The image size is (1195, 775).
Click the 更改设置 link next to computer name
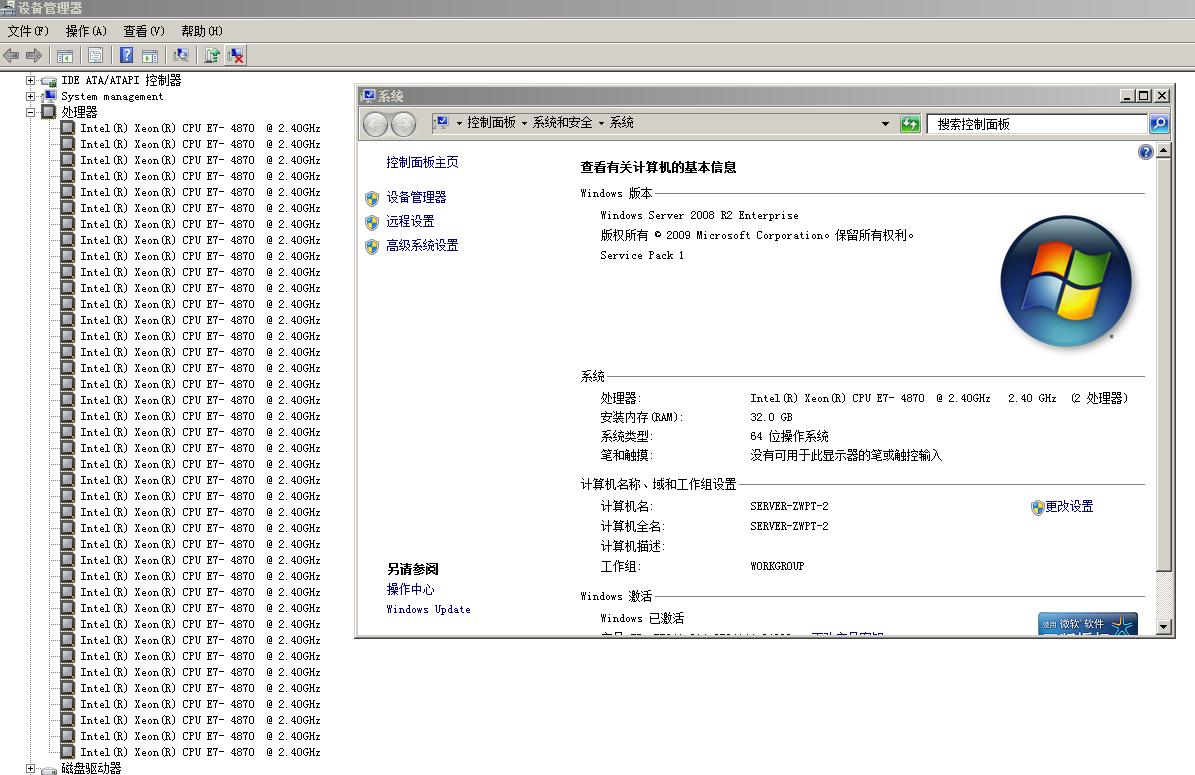pyautogui.click(x=1069, y=507)
